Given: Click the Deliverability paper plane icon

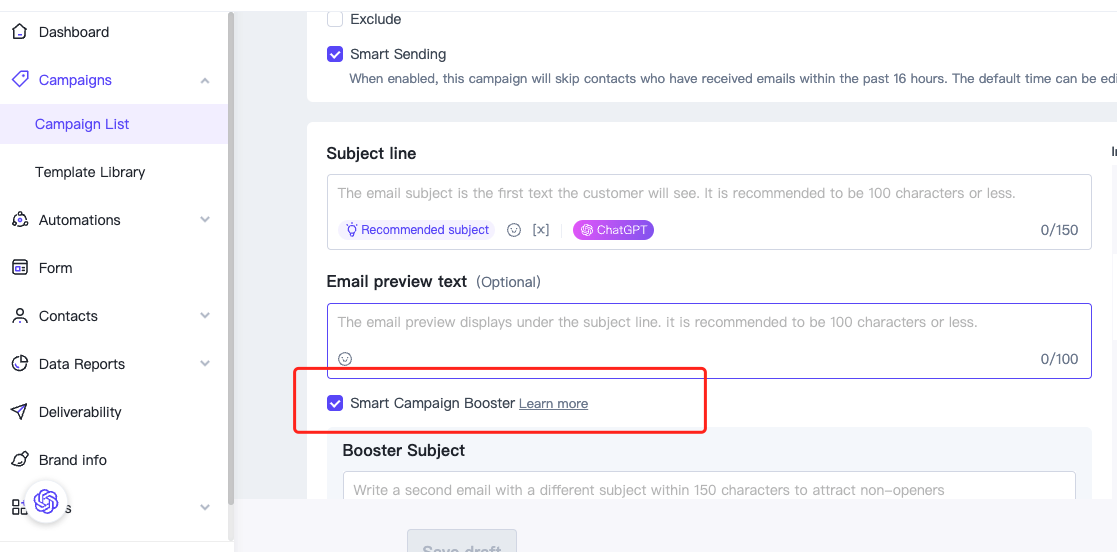Looking at the screenshot, I should [20, 412].
